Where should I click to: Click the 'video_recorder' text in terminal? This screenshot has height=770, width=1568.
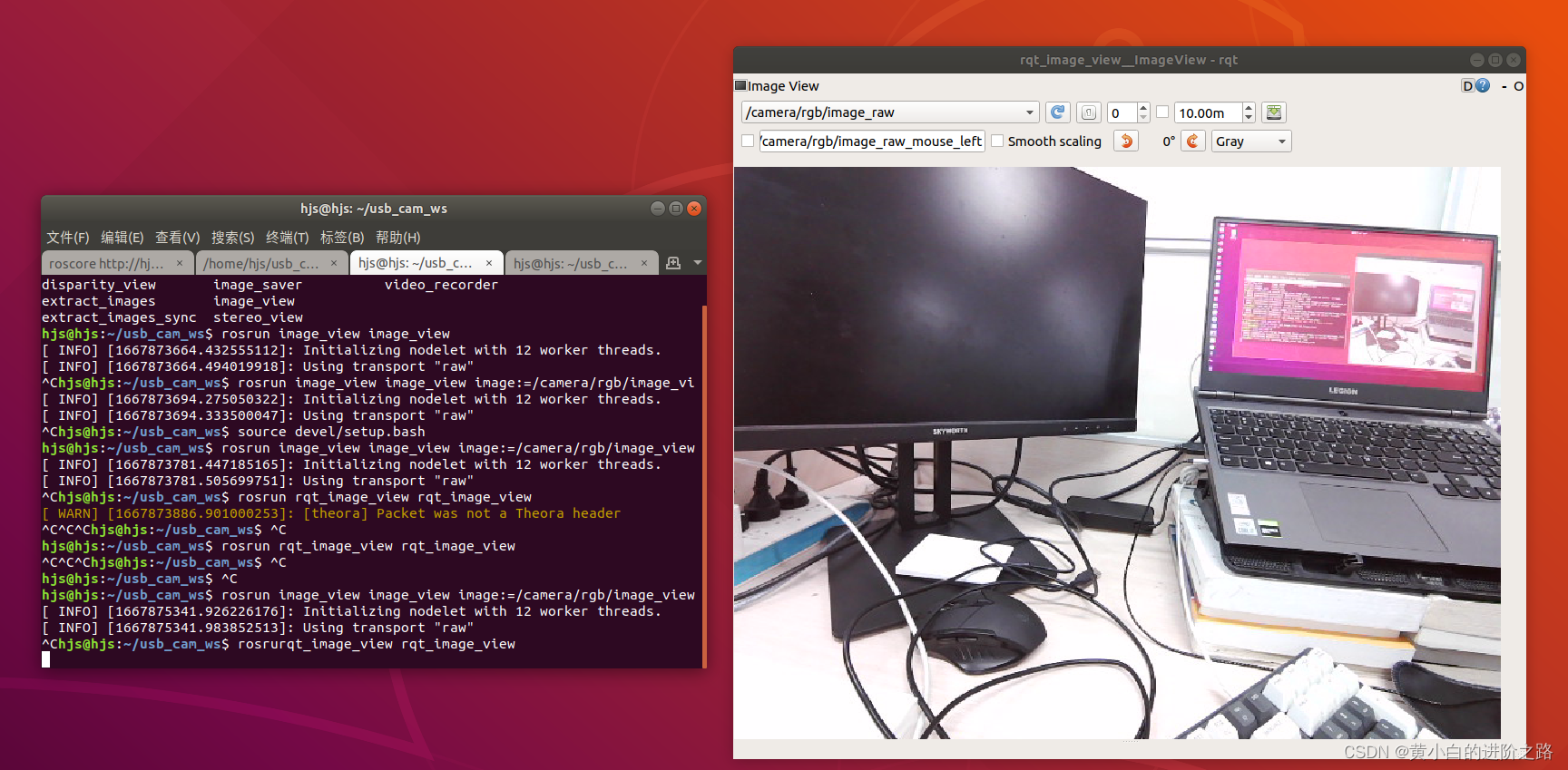coord(441,285)
